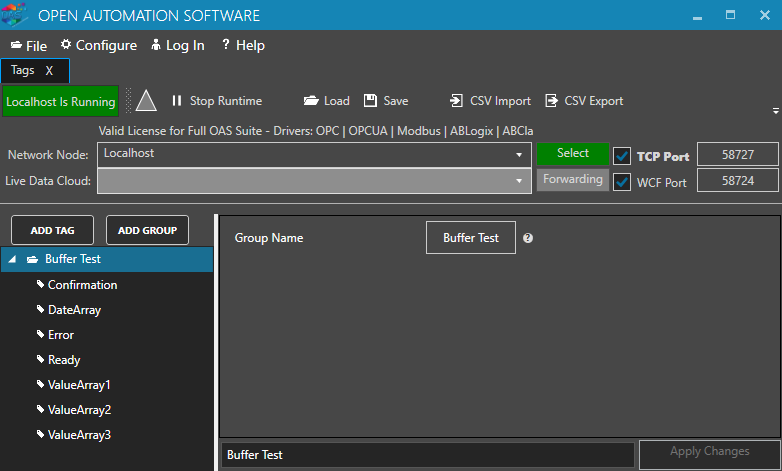Open the Network Node dropdown
Viewport: 782px width, 471px height.
pyautogui.click(x=519, y=155)
